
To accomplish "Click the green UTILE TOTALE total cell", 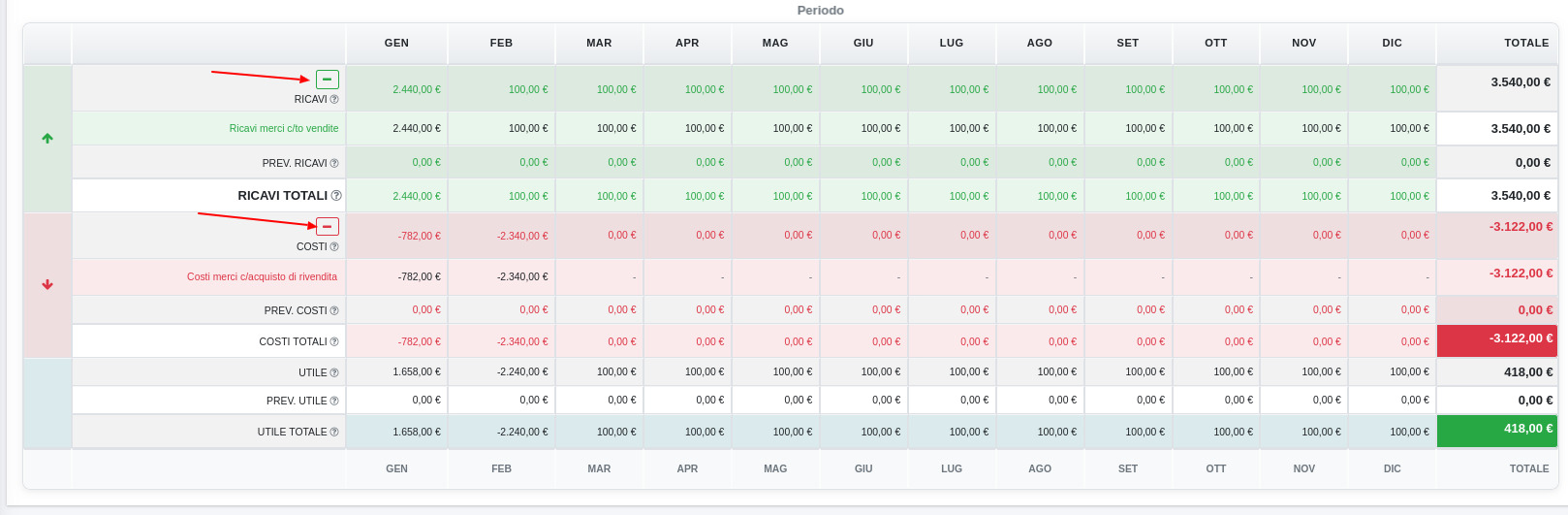I will [1496, 431].
